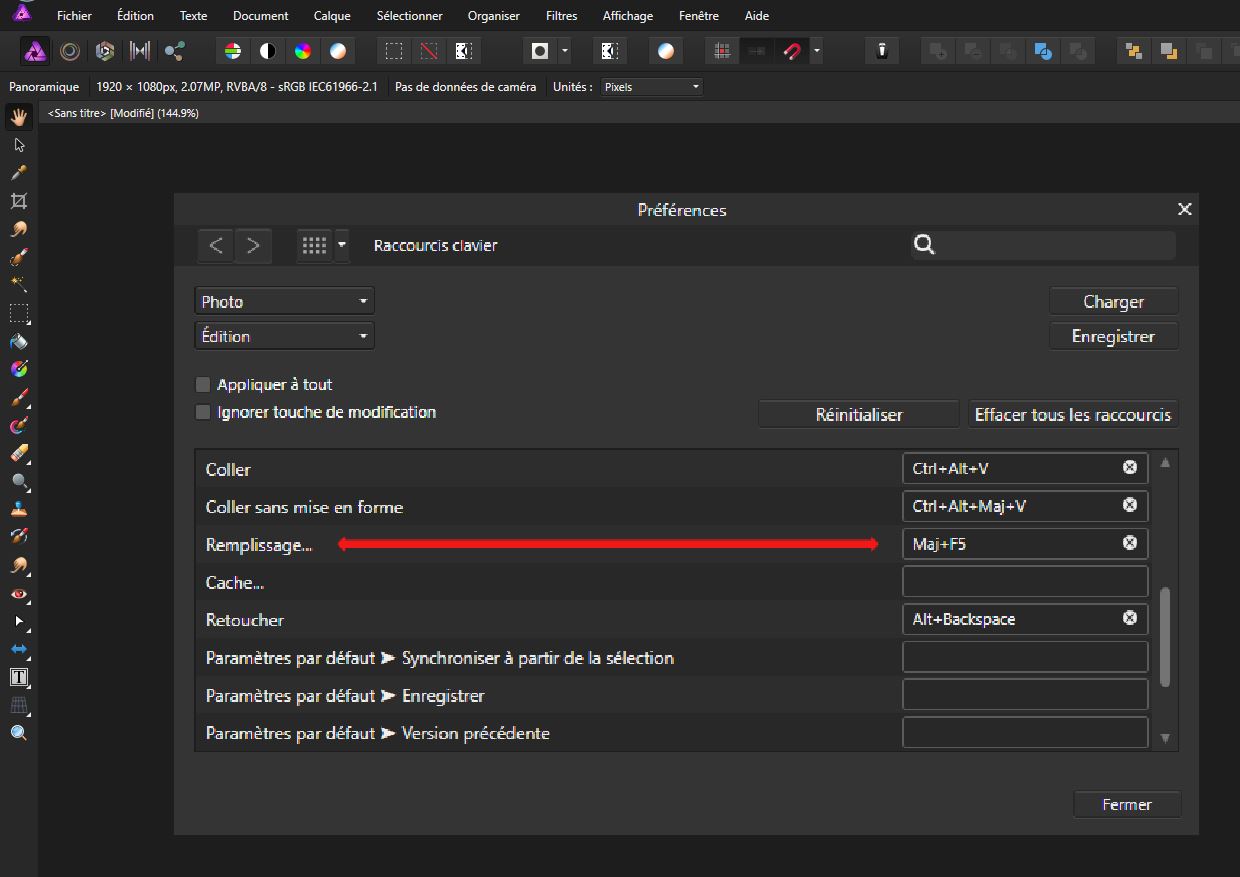Toggle the snapping magnet icon
The height and width of the screenshot is (877, 1240).
coord(793,51)
